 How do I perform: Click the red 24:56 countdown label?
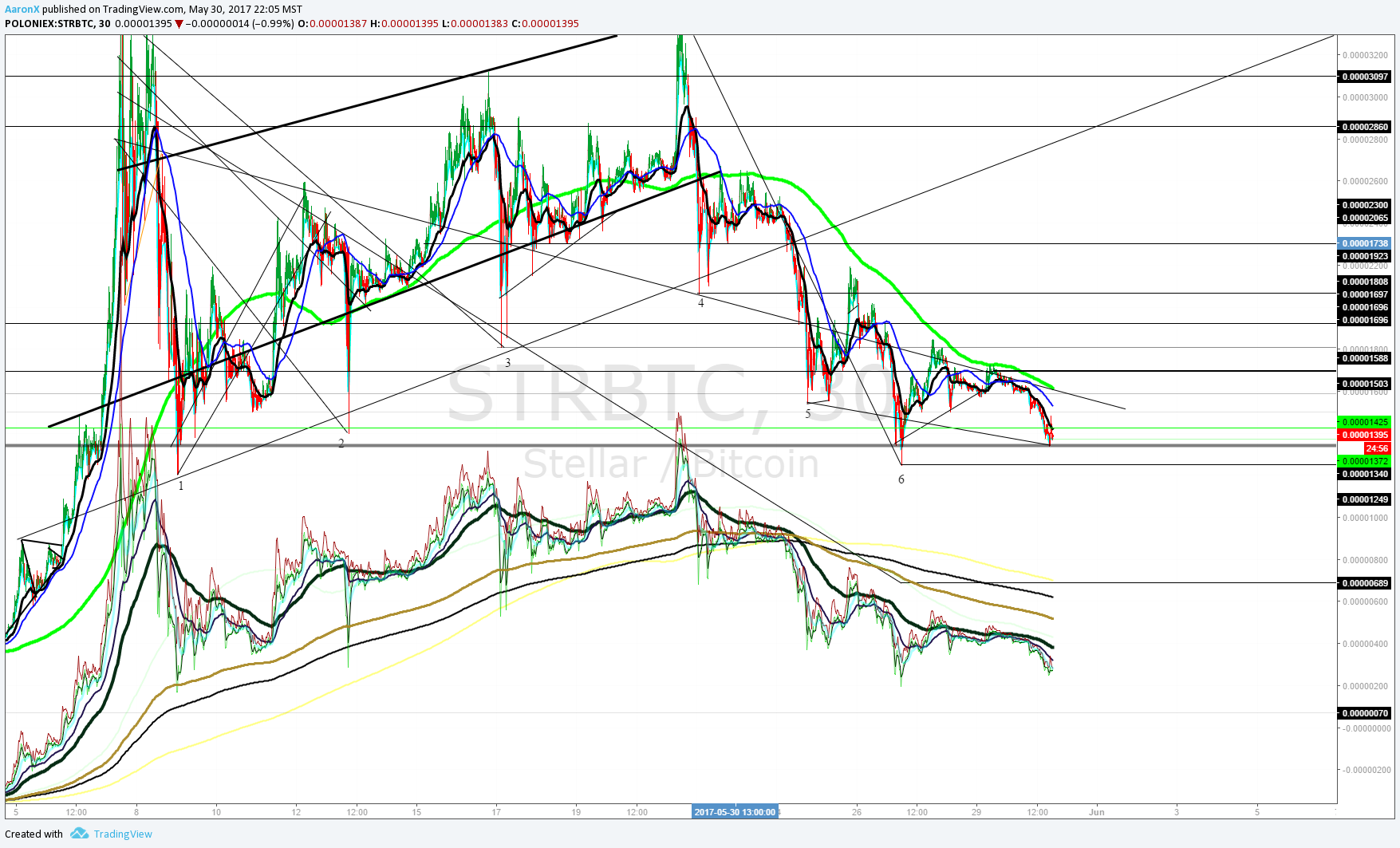1378,448
